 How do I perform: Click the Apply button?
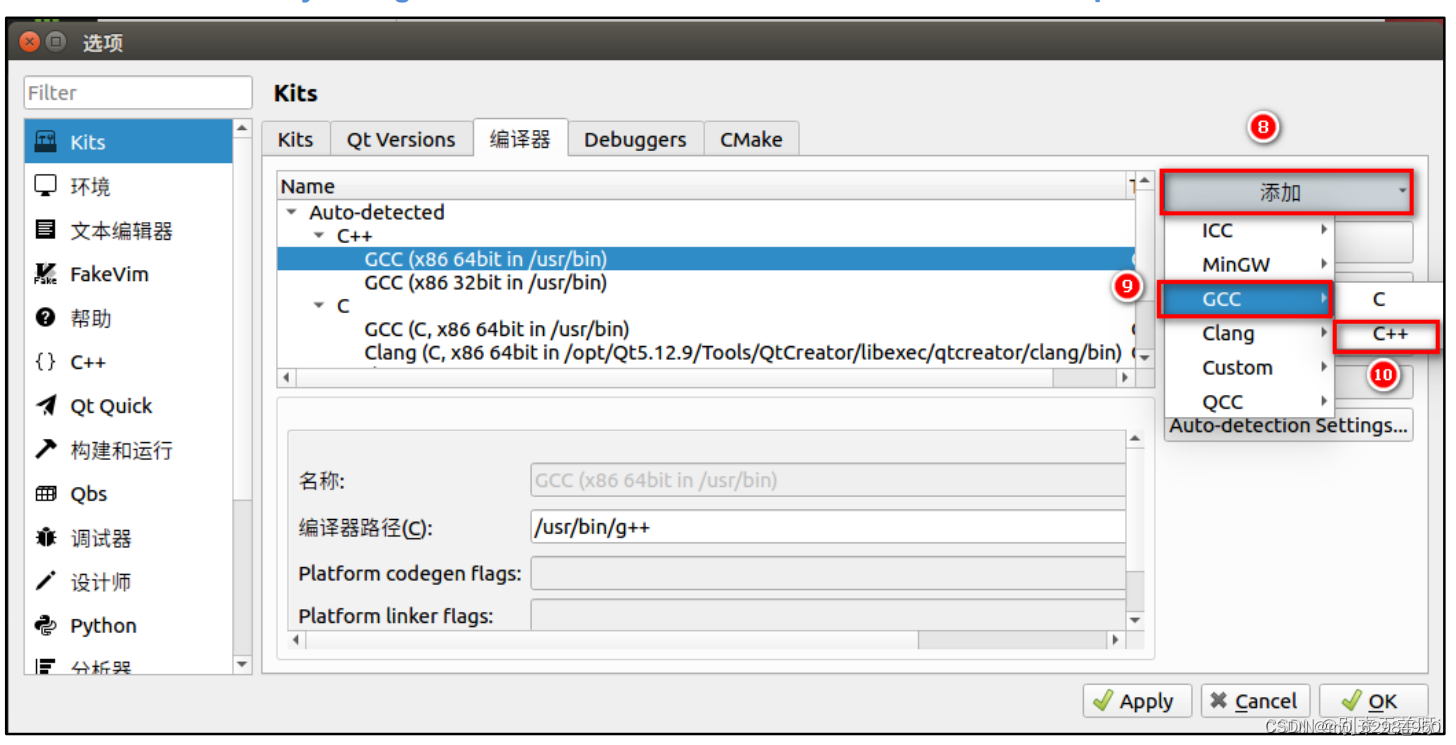click(x=1137, y=700)
